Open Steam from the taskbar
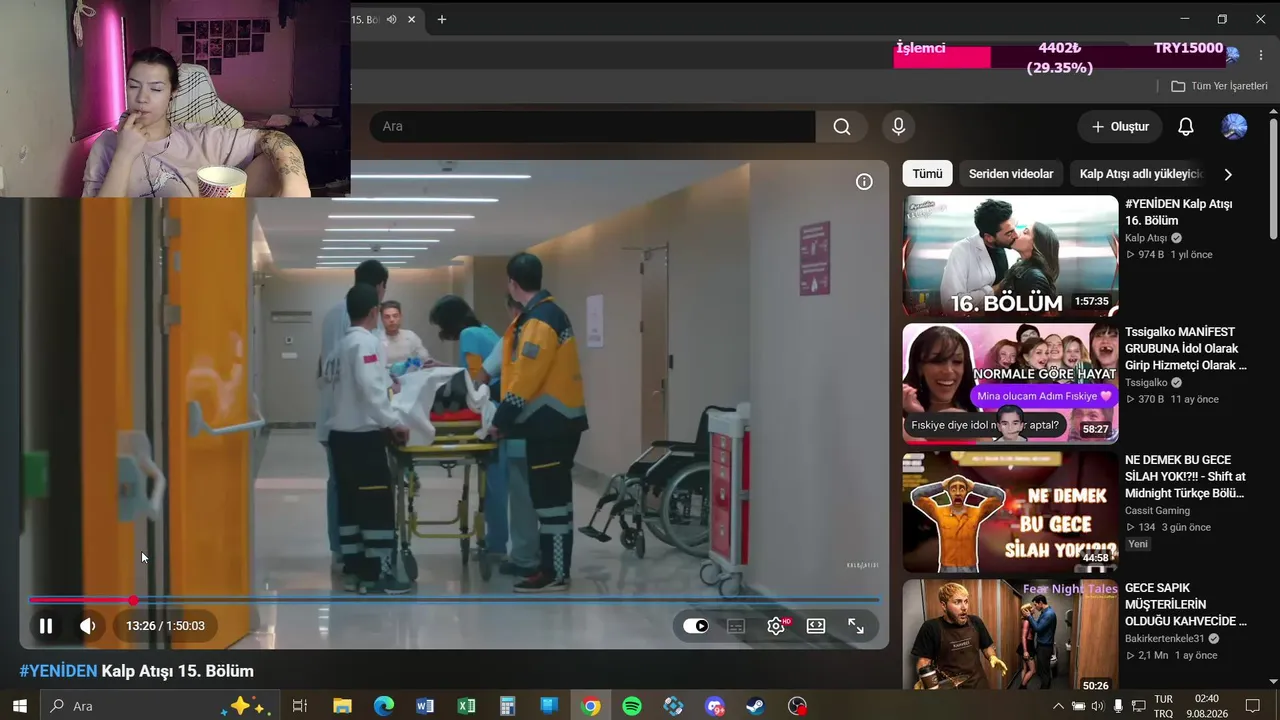This screenshot has width=1280, height=720. tap(756, 706)
